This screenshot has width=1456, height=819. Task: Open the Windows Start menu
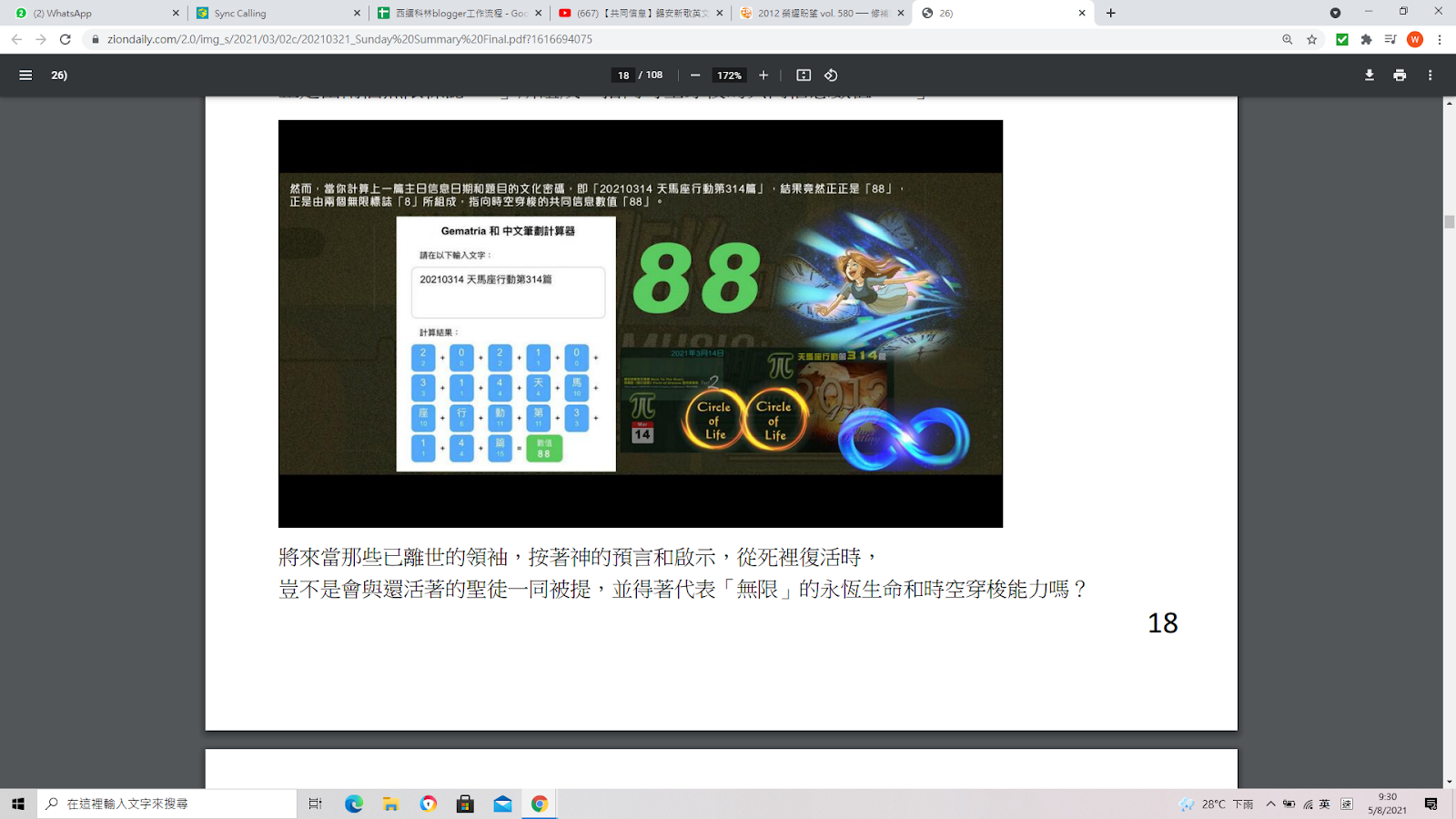coord(18,804)
